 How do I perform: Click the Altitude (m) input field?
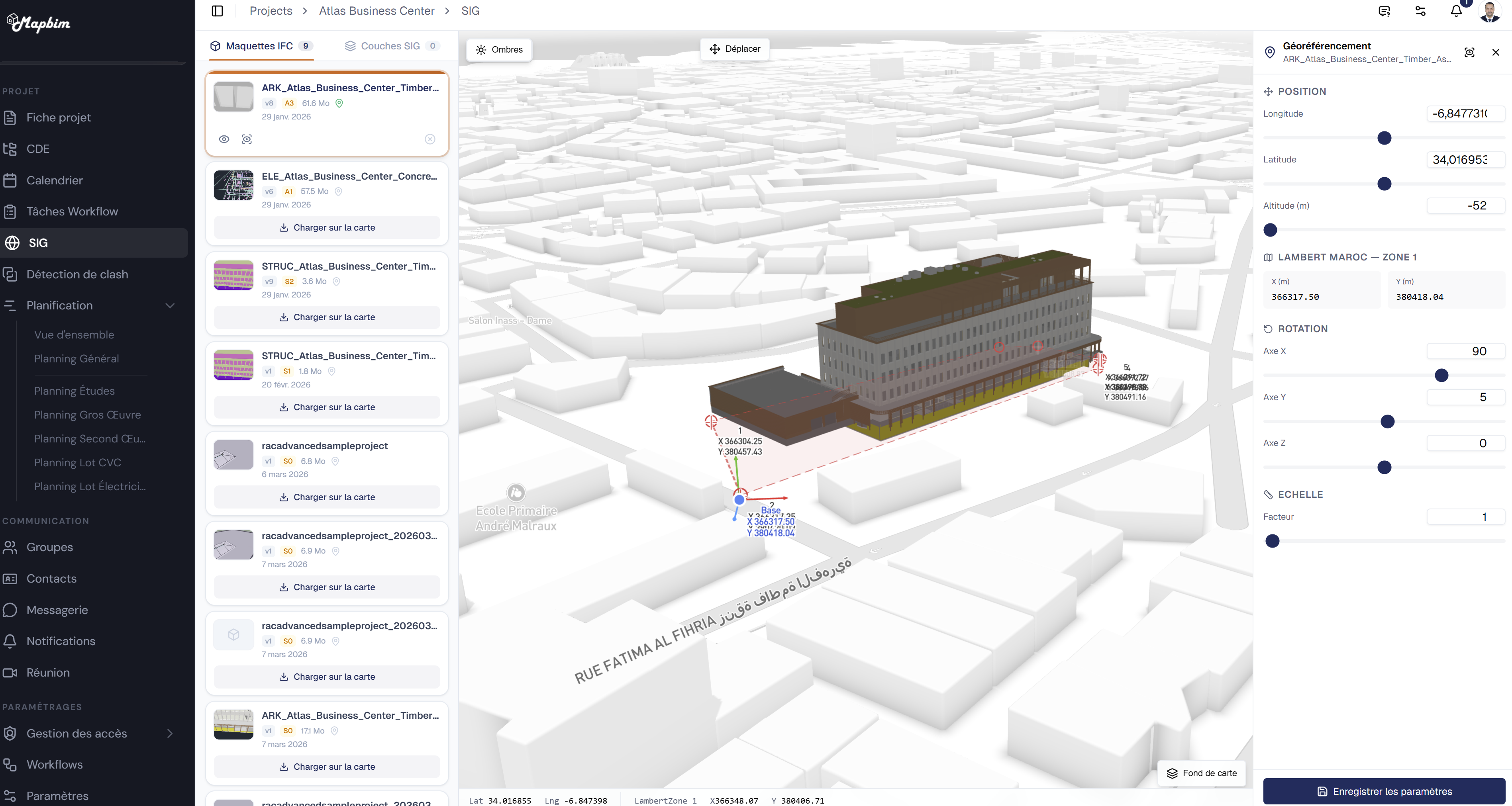[1465, 205]
